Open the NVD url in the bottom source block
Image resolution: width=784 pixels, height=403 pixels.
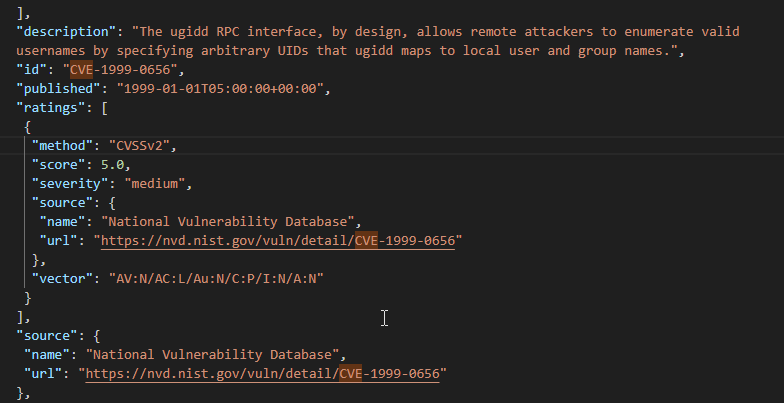point(265,373)
